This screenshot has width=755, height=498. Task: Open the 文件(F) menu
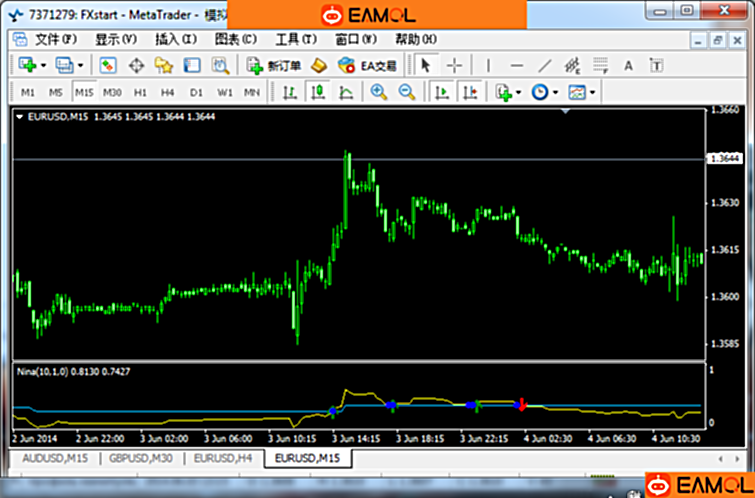point(55,39)
